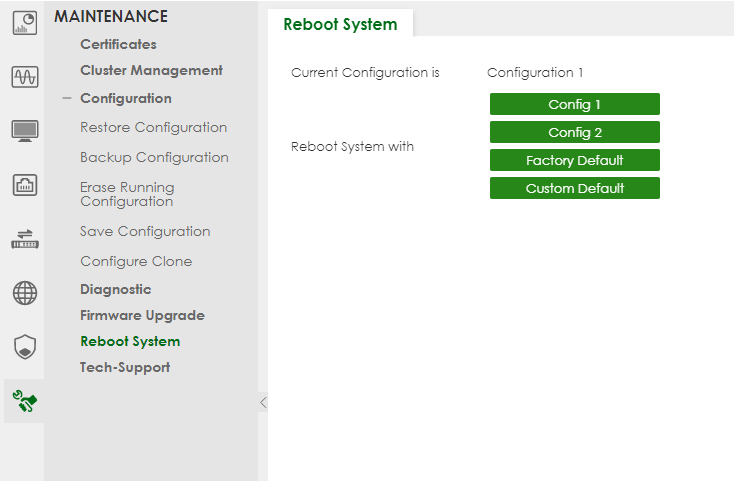The width and height of the screenshot is (734, 481).
Task: Select the Reboot System tab header
Action: coord(340,24)
